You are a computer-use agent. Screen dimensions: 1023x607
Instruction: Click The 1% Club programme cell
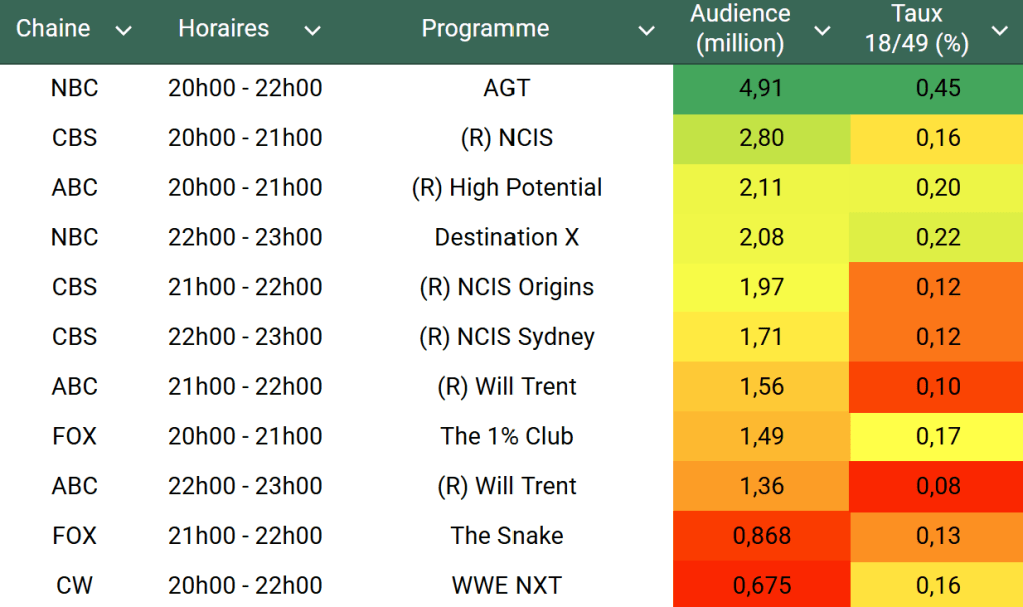(506, 436)
